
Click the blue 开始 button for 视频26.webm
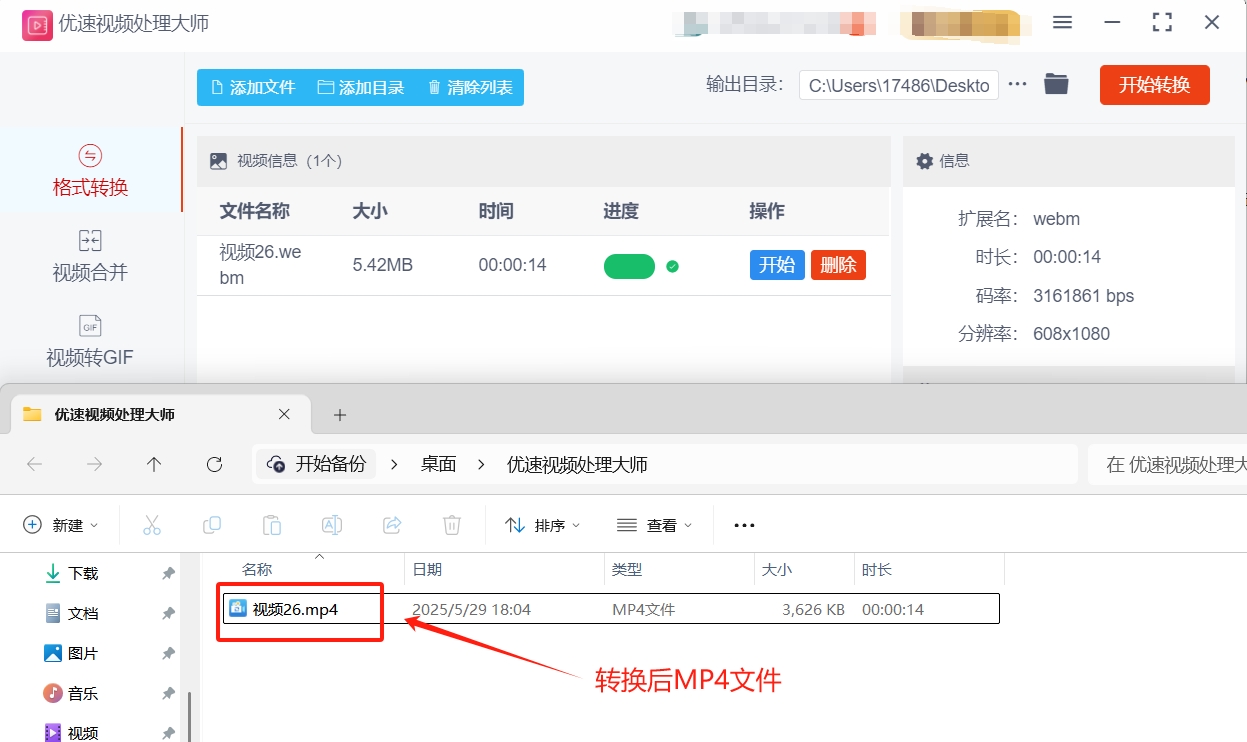coord(777,265)
